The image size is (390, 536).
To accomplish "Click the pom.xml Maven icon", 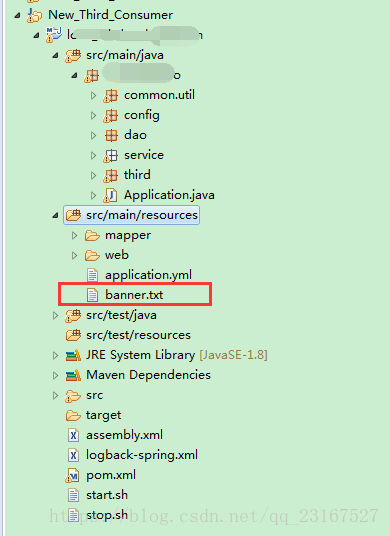I will coord(72,475).
